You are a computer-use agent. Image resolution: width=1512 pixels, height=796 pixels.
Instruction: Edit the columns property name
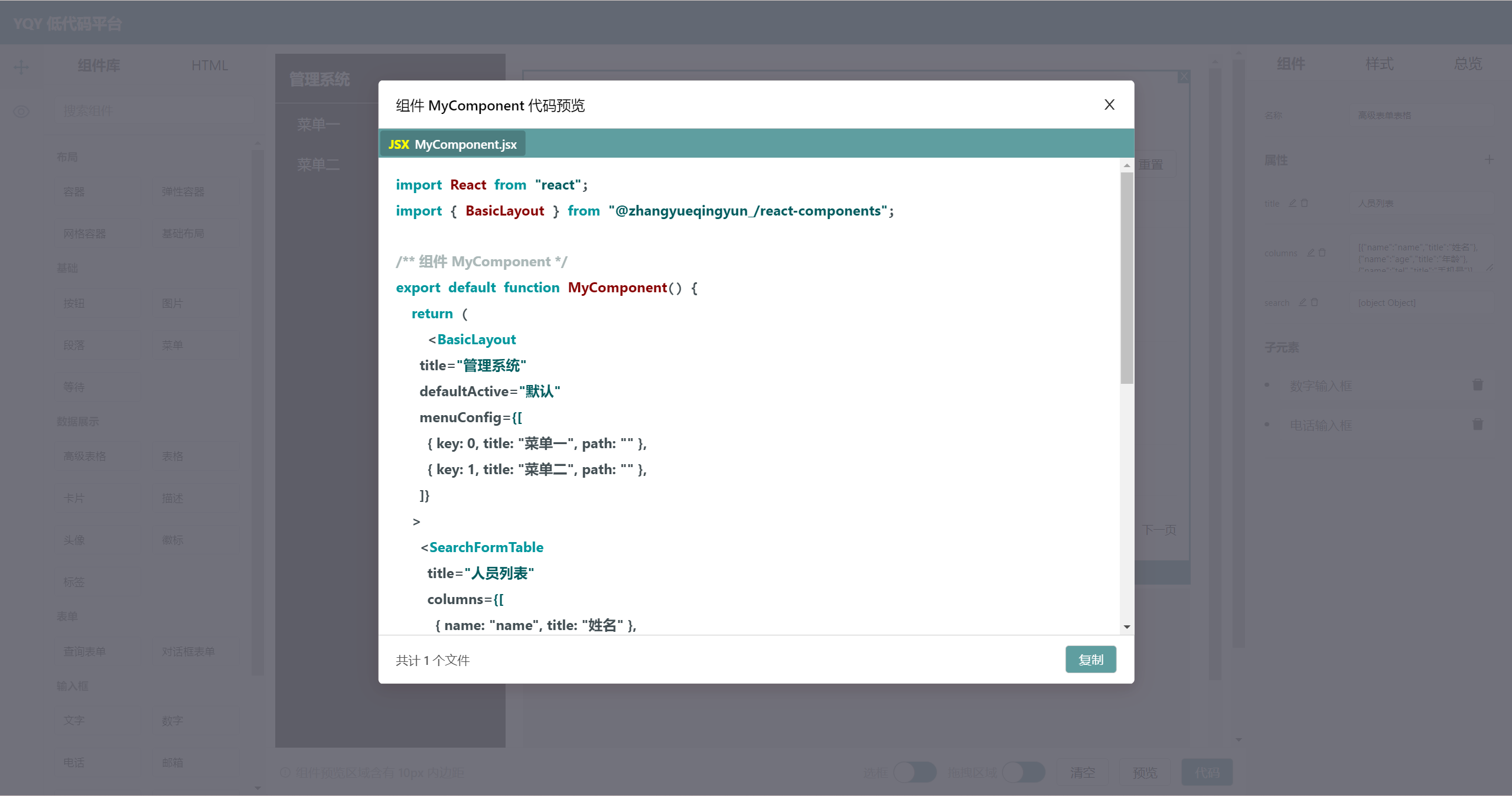(x=1311, y=253)
